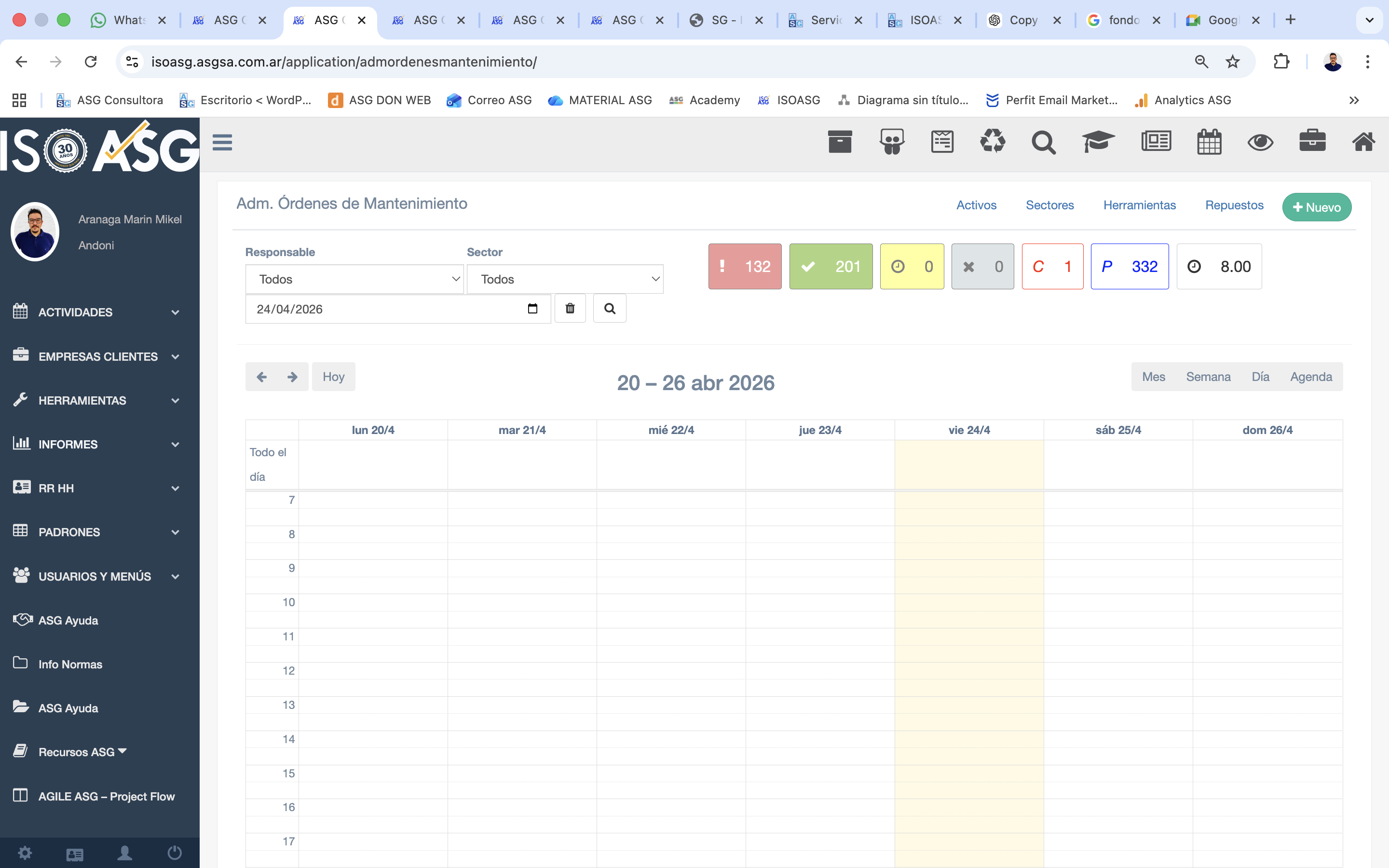Screen dimensions: 1389x868
Task: Open the Repuestos link
Action: pyautogui.click(x=1234, y=205)
